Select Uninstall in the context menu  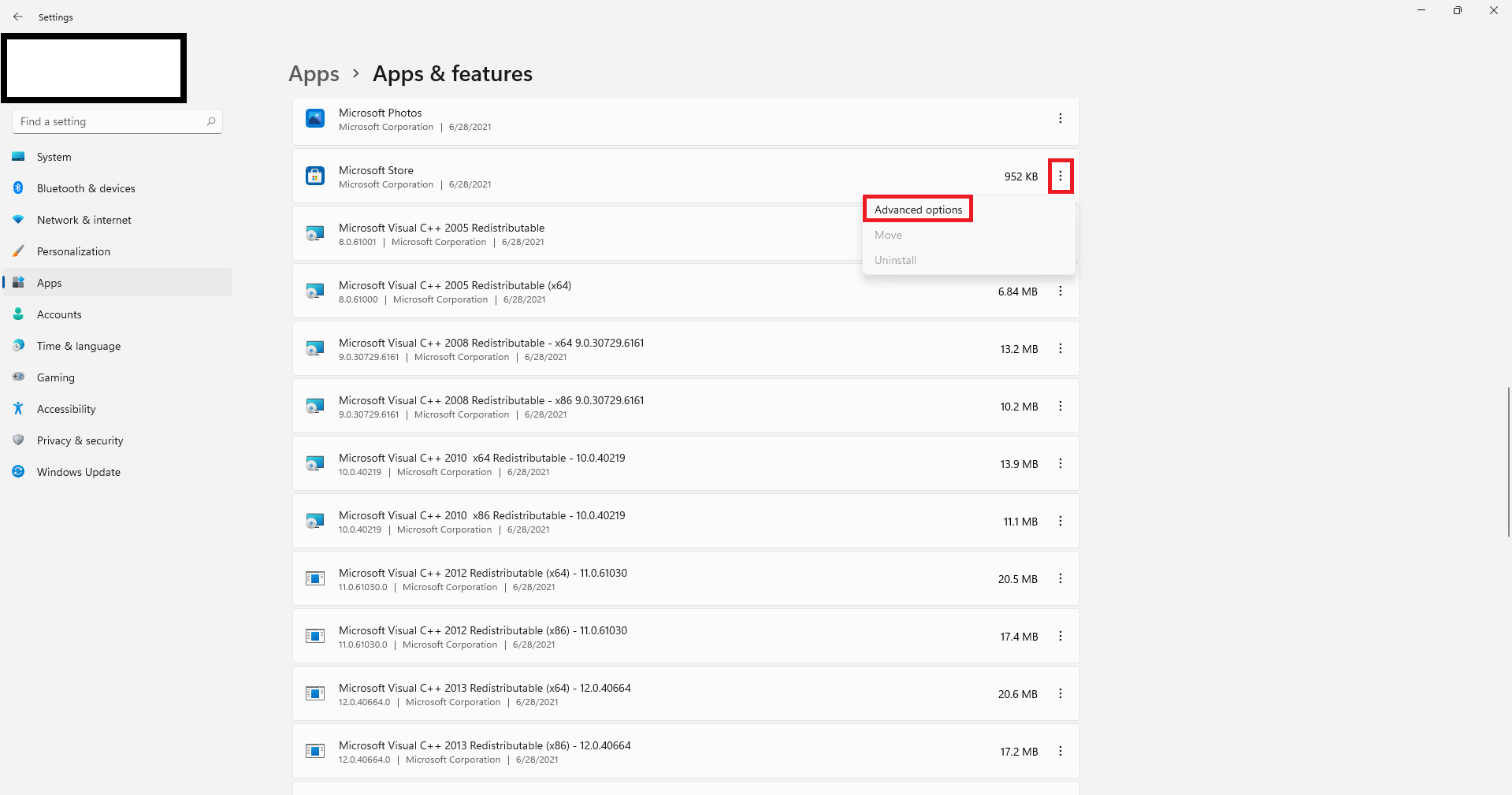pyautogui.click(x=895, y=260)
